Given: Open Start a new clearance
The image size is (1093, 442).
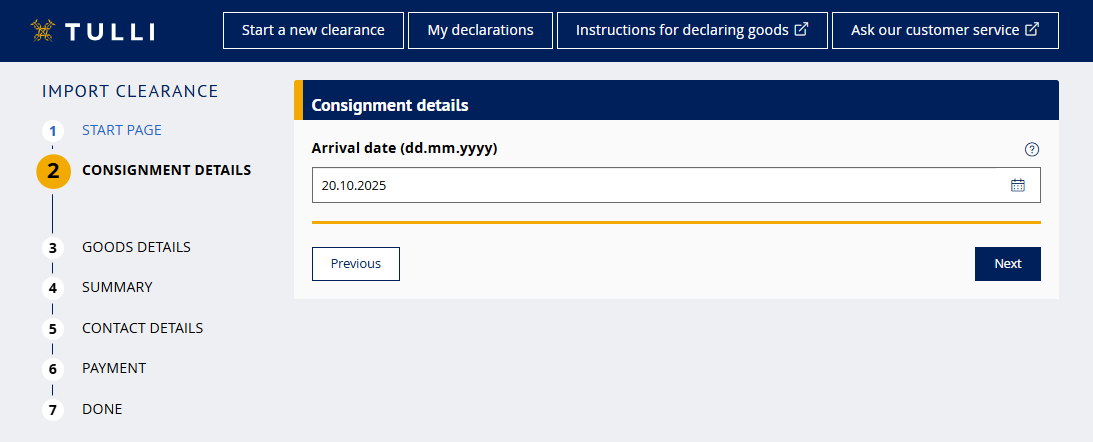Looking at the screenshot, I should [313, 30].
